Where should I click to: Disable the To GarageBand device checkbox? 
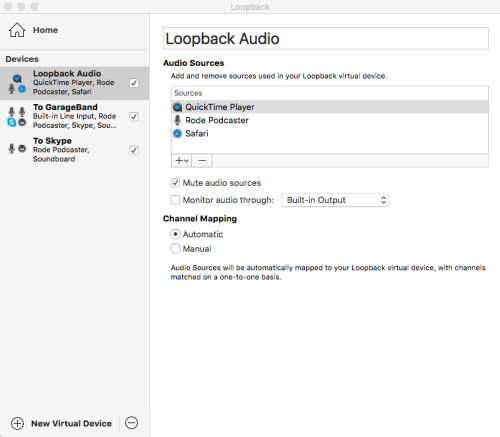pyautogui.click(x=134, y=117)
